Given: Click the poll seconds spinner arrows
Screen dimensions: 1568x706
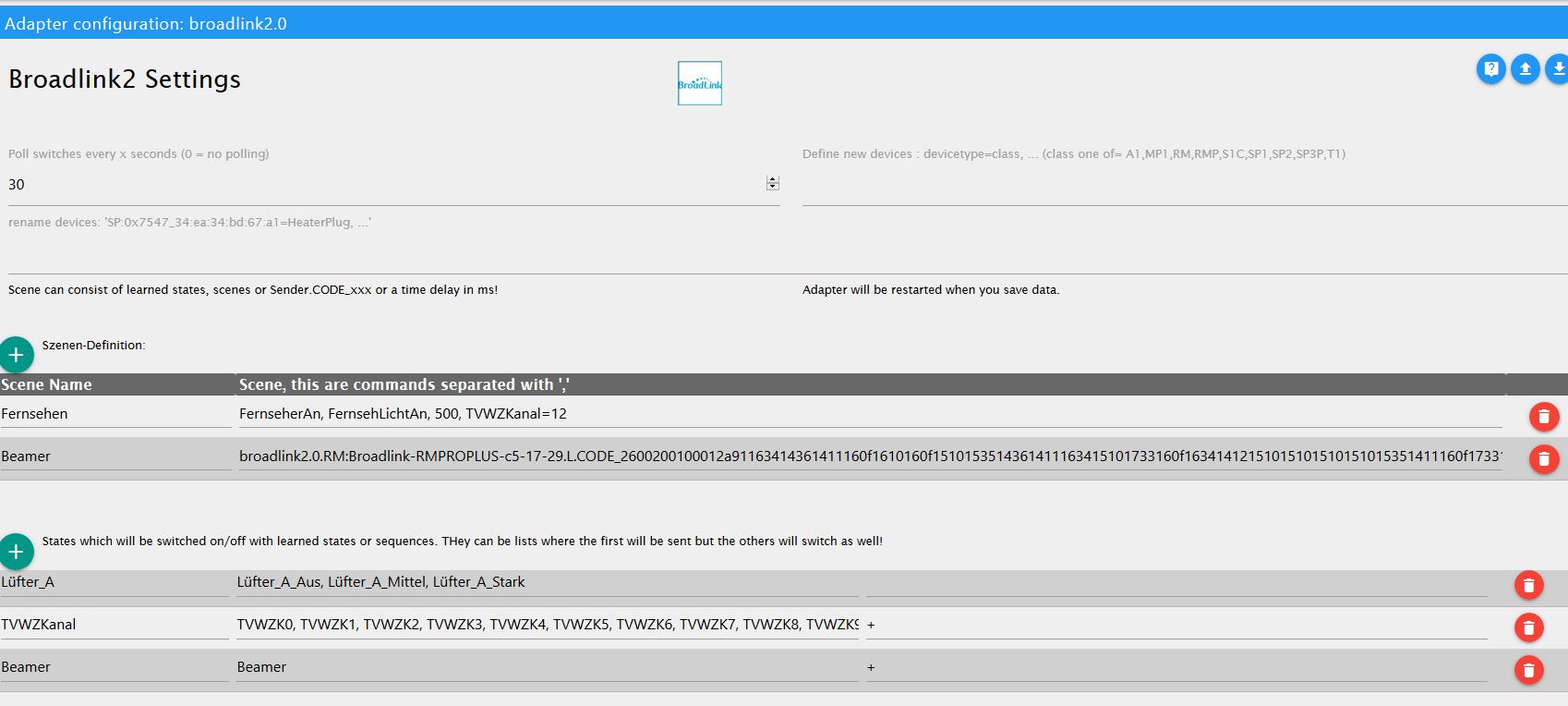Looking at the screenshot, I should pyautogui.click(x=773, y=183).
